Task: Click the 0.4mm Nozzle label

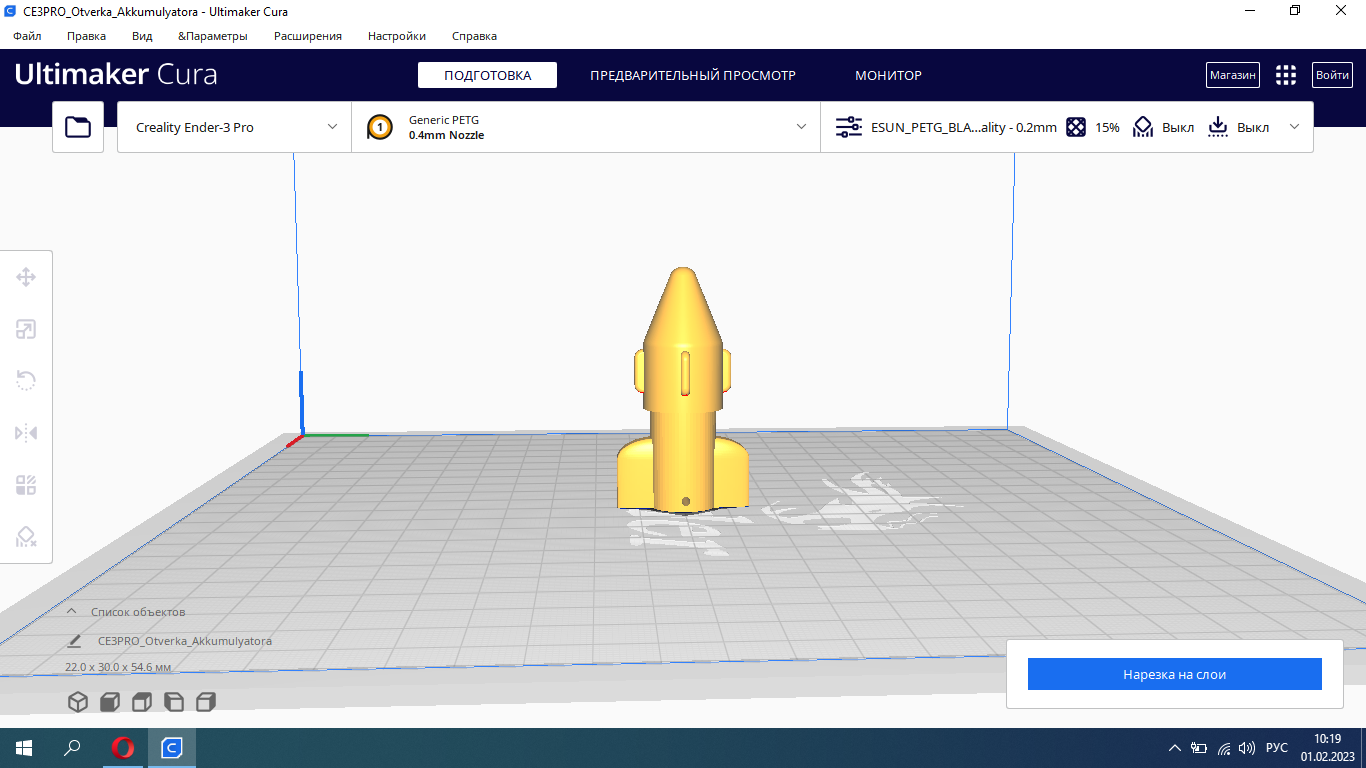Action: tap(446, 135)
